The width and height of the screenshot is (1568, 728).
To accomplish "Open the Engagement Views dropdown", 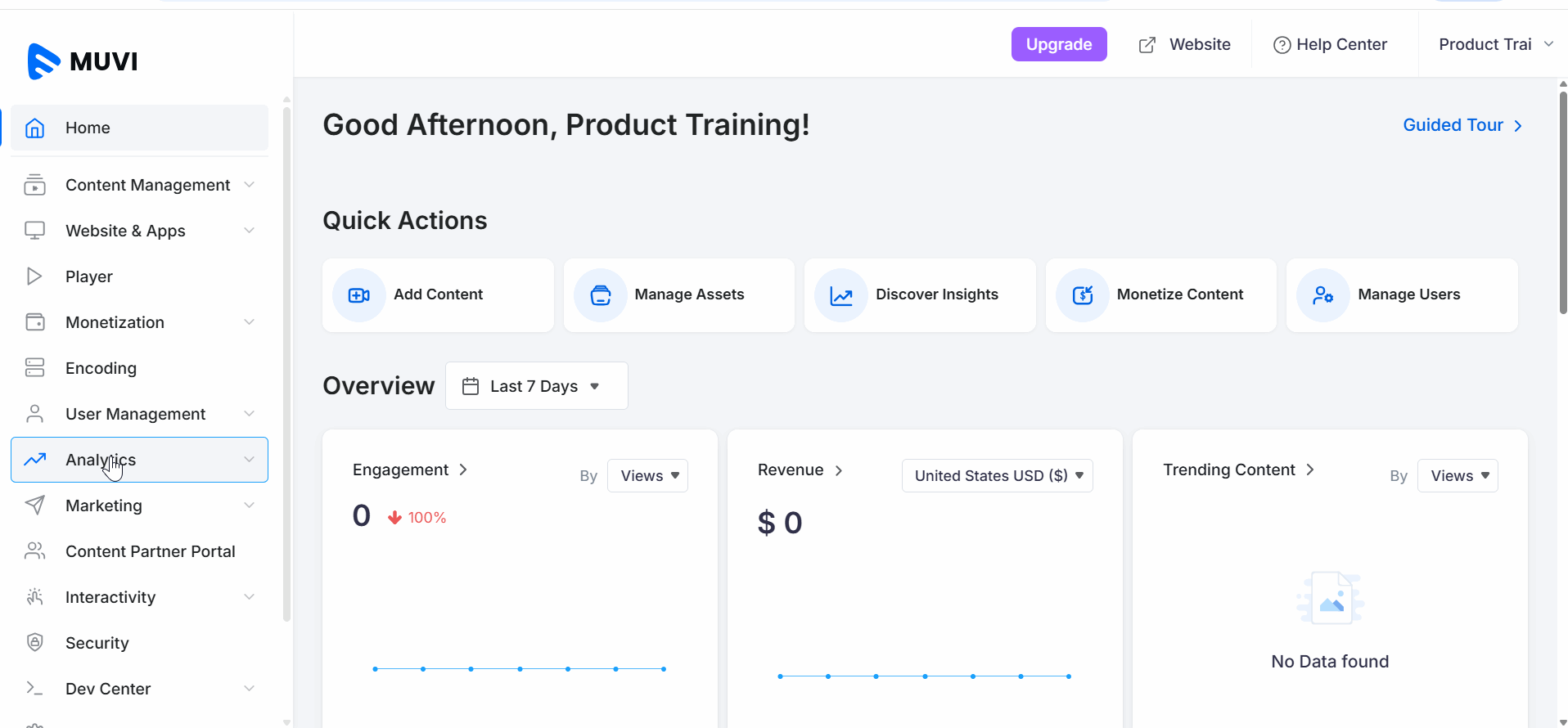I will click(x=647, y=476).
